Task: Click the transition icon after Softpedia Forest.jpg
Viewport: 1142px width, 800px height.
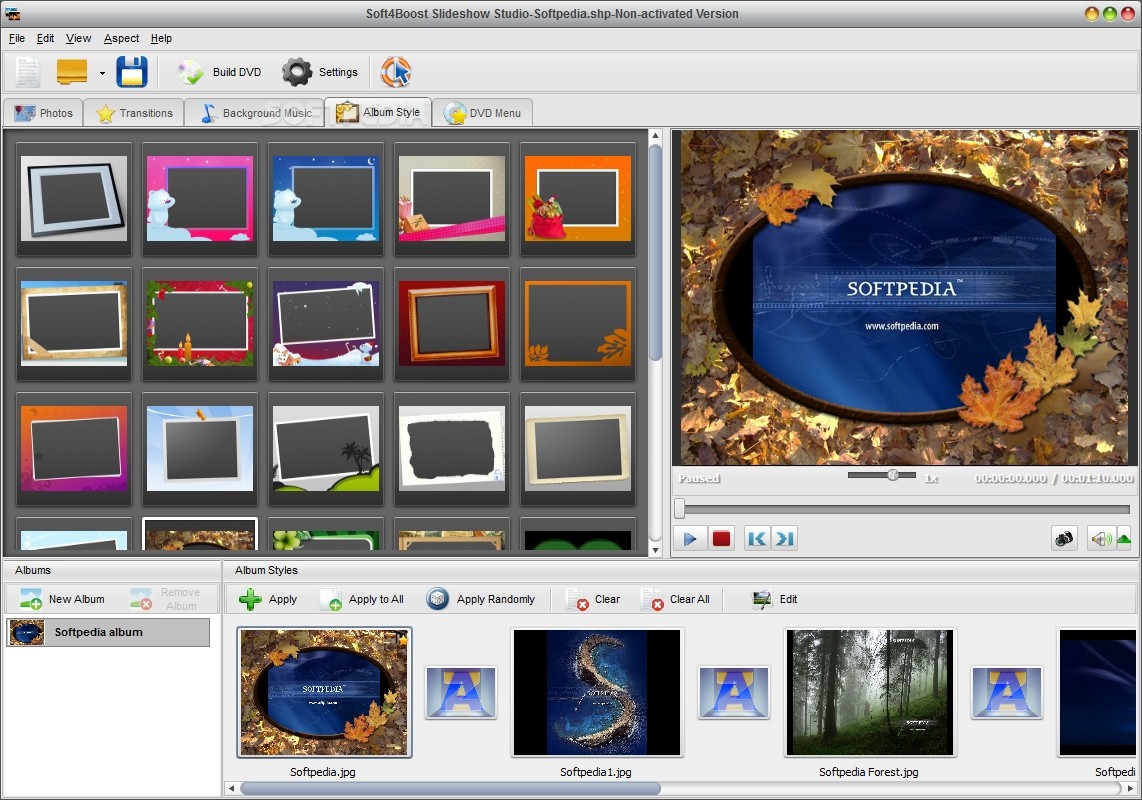Action: [x=1007, y=692]
